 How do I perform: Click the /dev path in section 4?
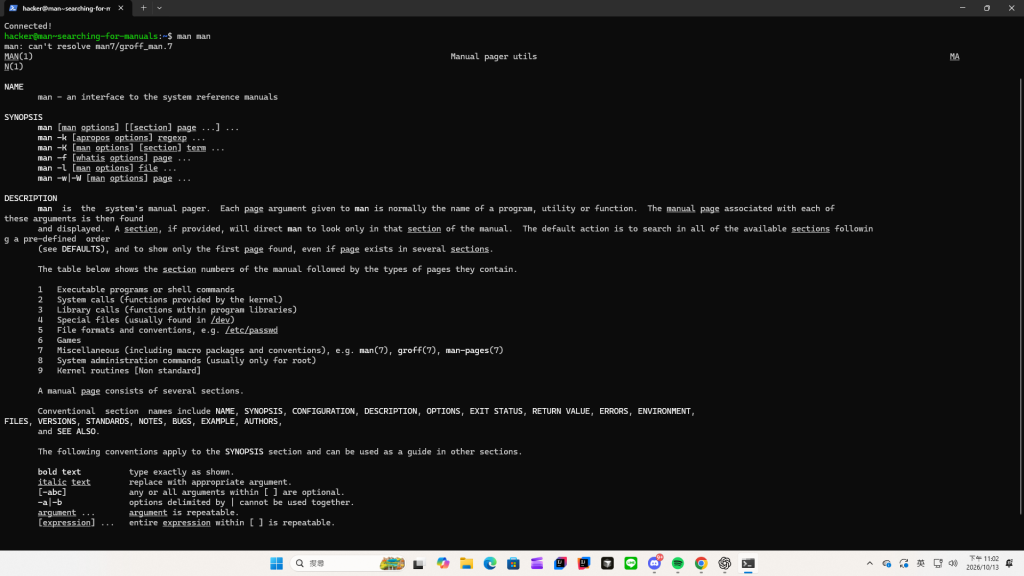click(220, 320)
